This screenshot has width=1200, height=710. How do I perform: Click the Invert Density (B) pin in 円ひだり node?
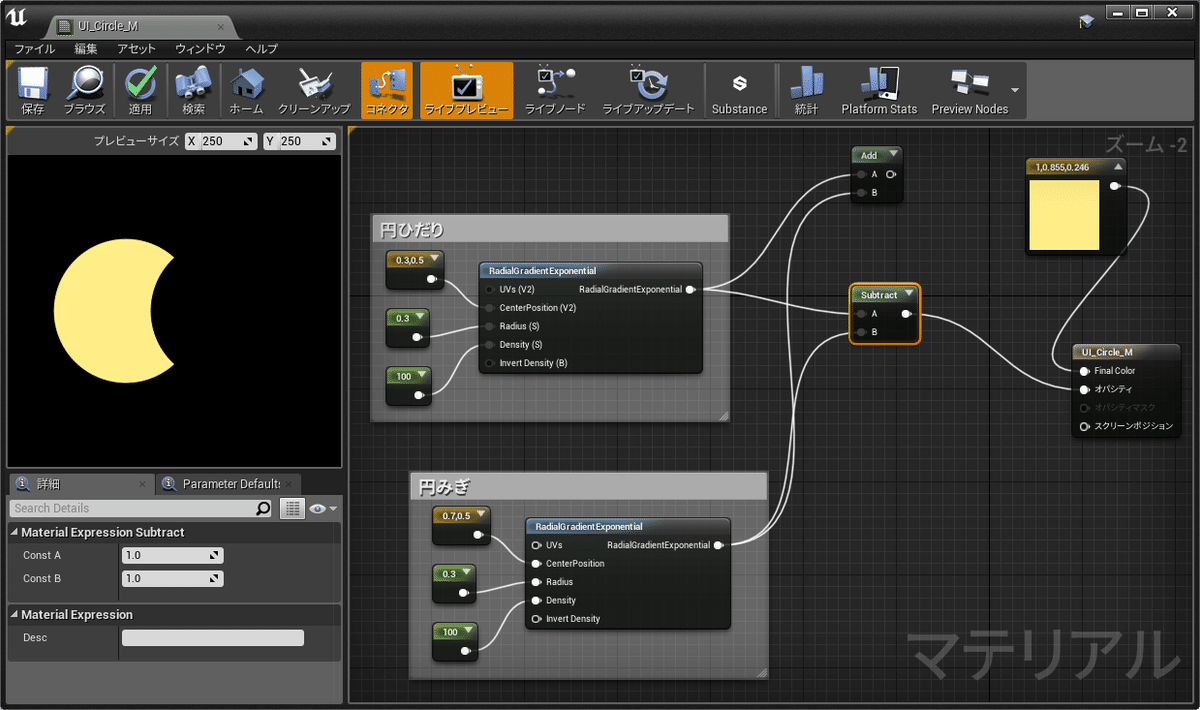(x=489, y=363)
